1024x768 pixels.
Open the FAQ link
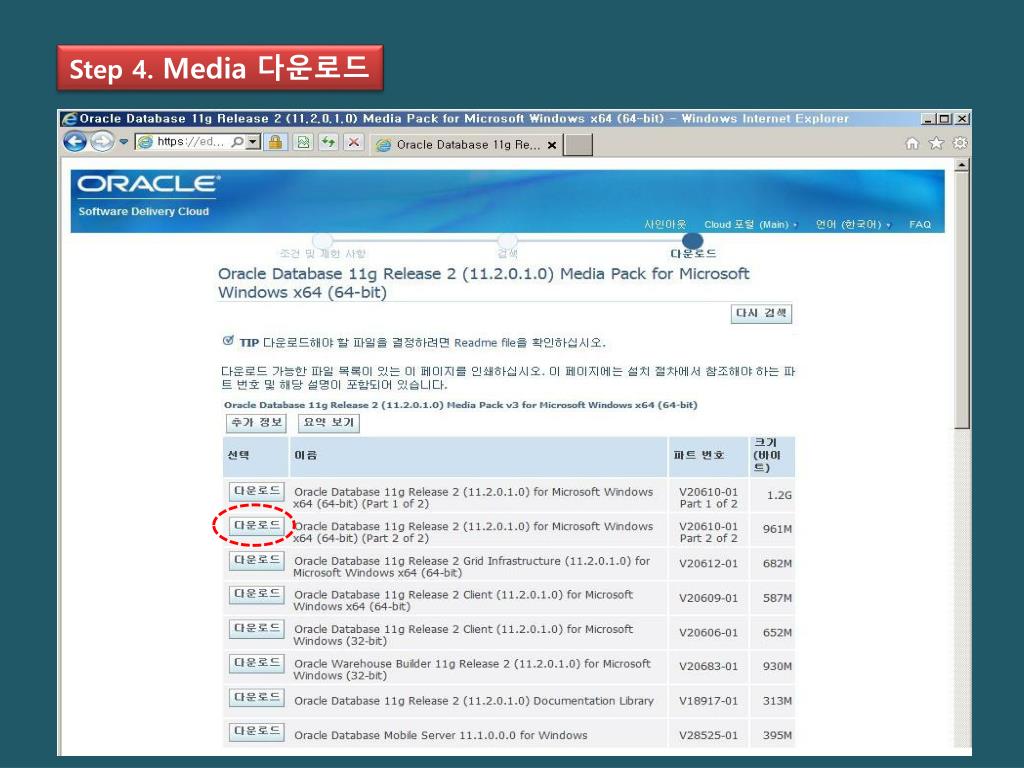pos(920,224)
